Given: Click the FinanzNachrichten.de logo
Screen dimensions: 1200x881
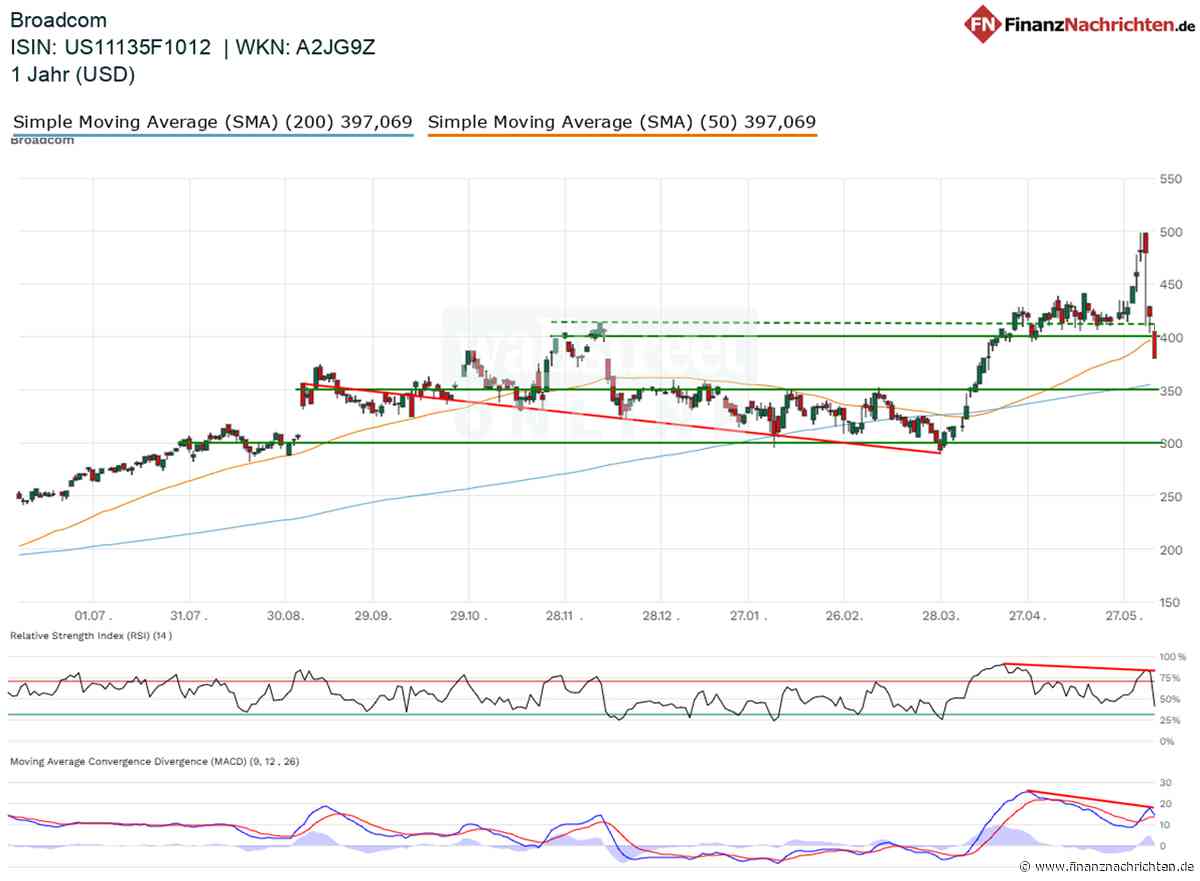Looking at the screenshot, I should (x=1080, y=23).
